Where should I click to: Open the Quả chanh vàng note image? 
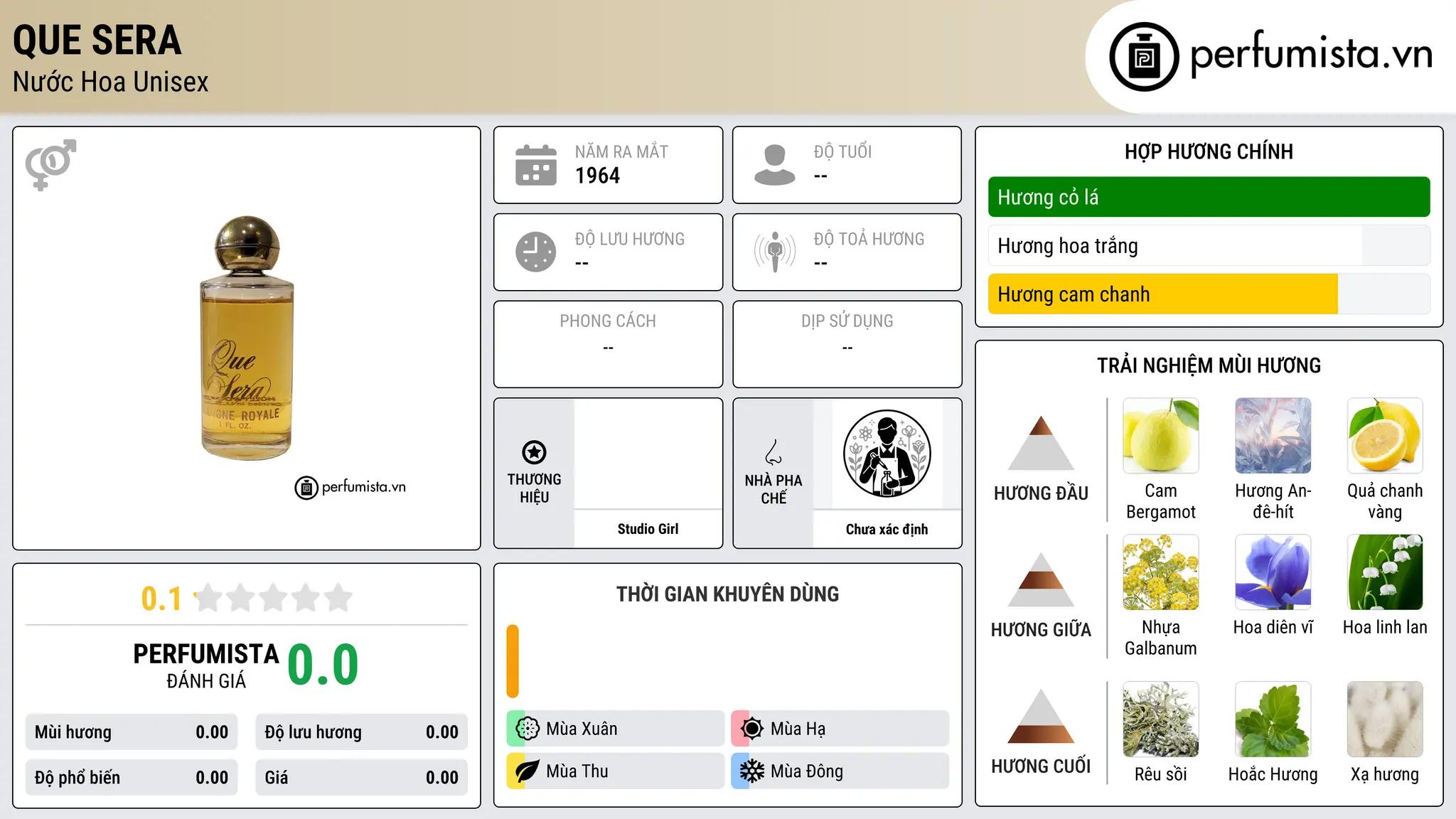click(1385, 436)
